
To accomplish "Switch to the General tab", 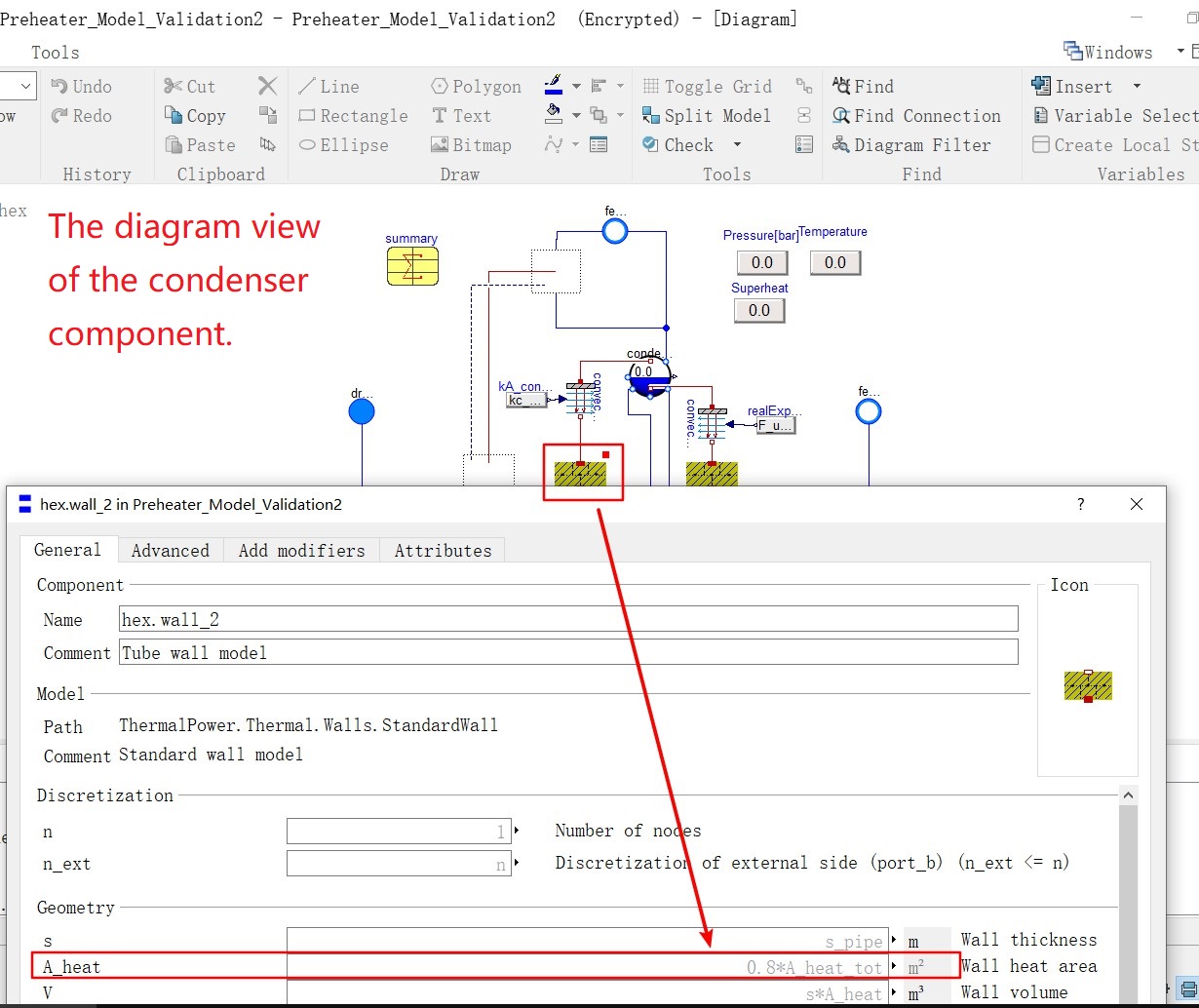I will pyautogui.click(x=67, y=550).
